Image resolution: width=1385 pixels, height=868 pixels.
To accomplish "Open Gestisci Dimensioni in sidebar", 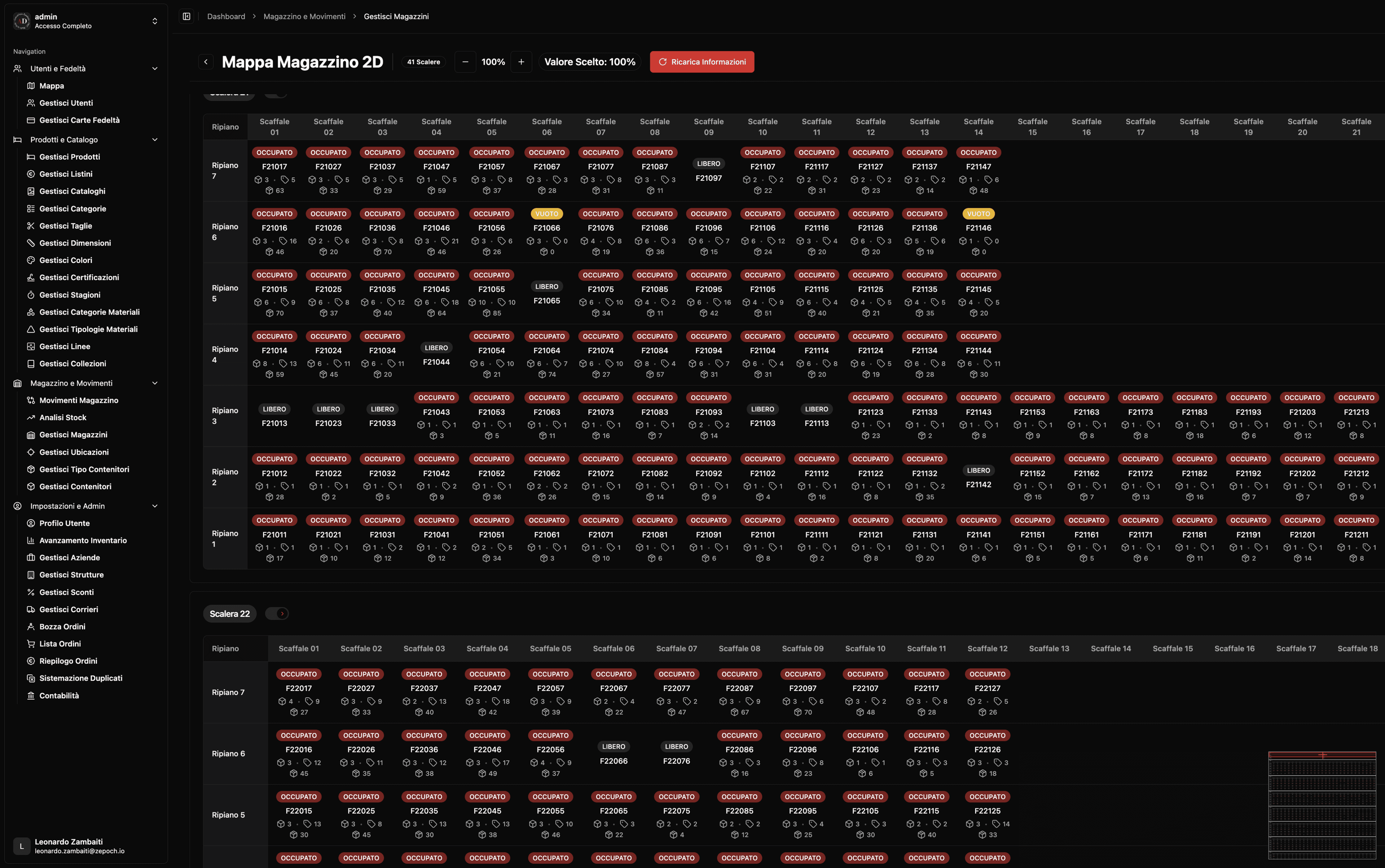I will point(75,243).
